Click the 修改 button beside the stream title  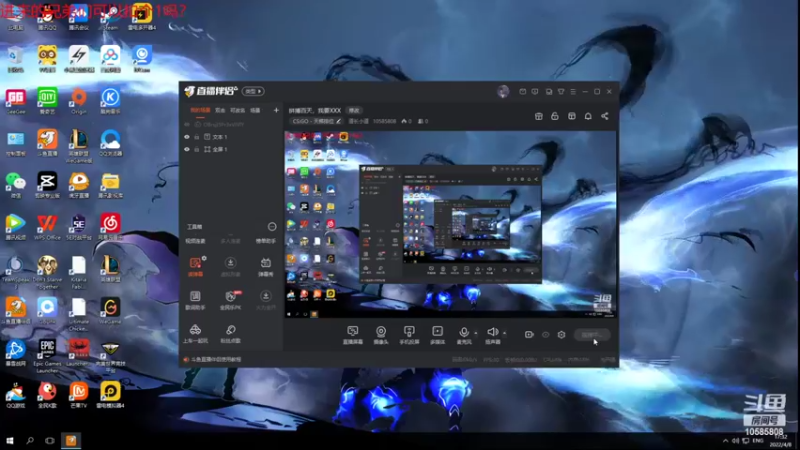pyautogui.click(x=354, y=110)
